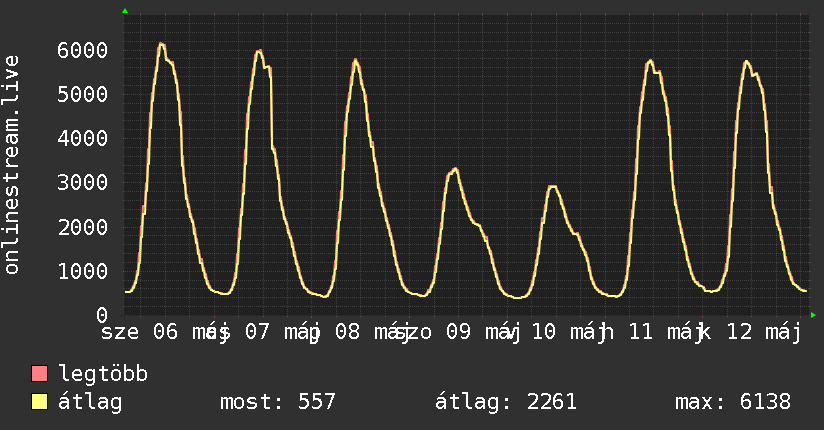Click the 06 máj peak near 6000
824x430 pixels.
click(161, 45)
